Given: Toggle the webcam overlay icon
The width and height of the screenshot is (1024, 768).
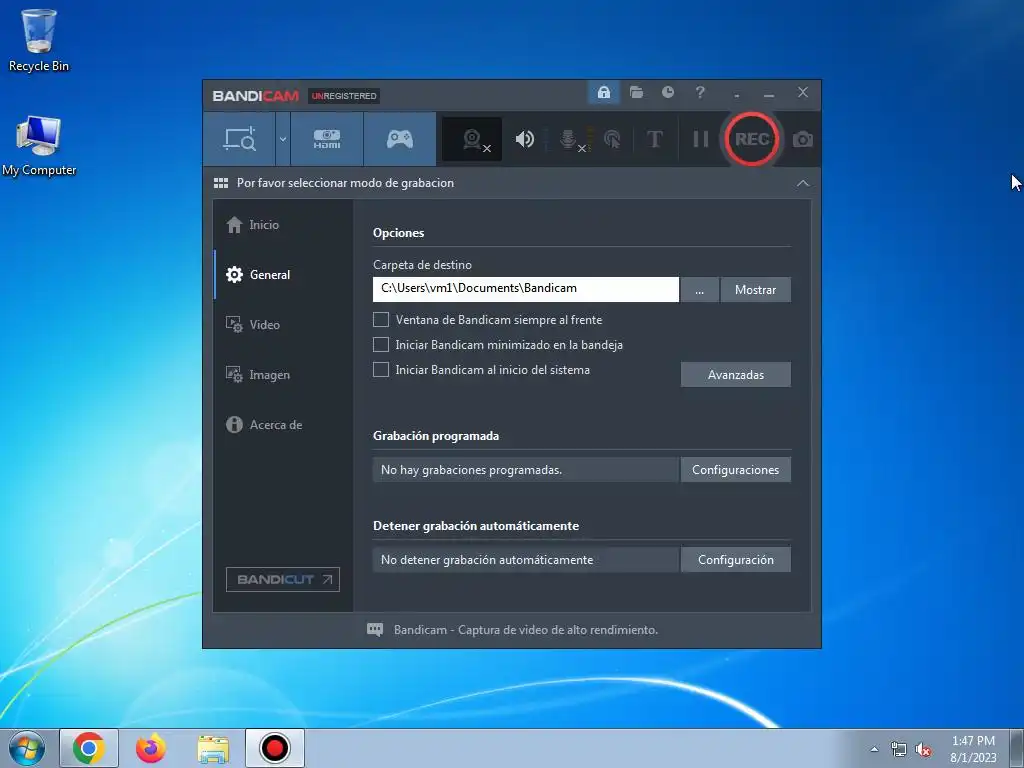Looking at the screenshot, I should pyautogui.click(x=473, y=139).
